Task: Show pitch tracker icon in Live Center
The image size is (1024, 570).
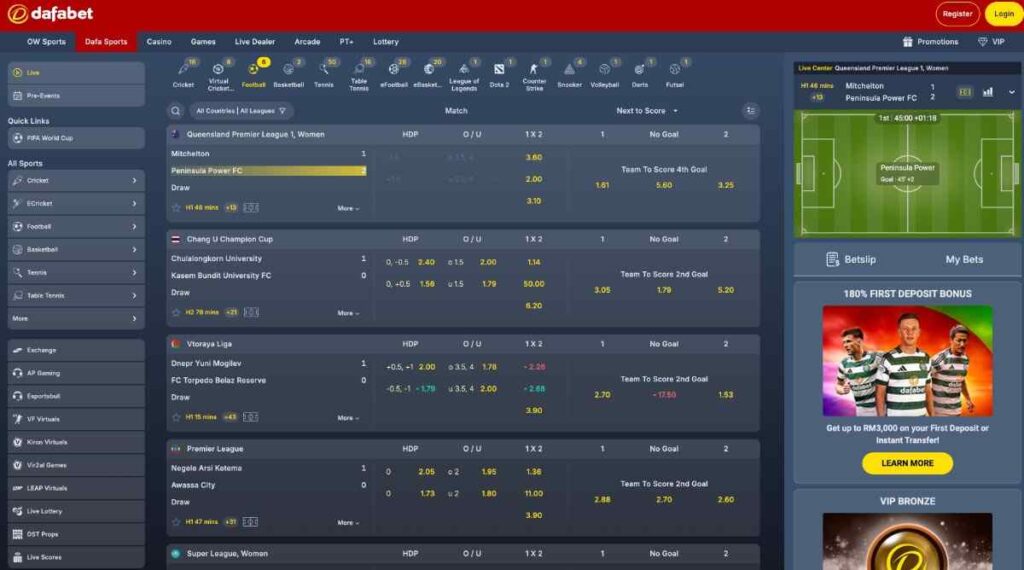Action: pos(965,92)
